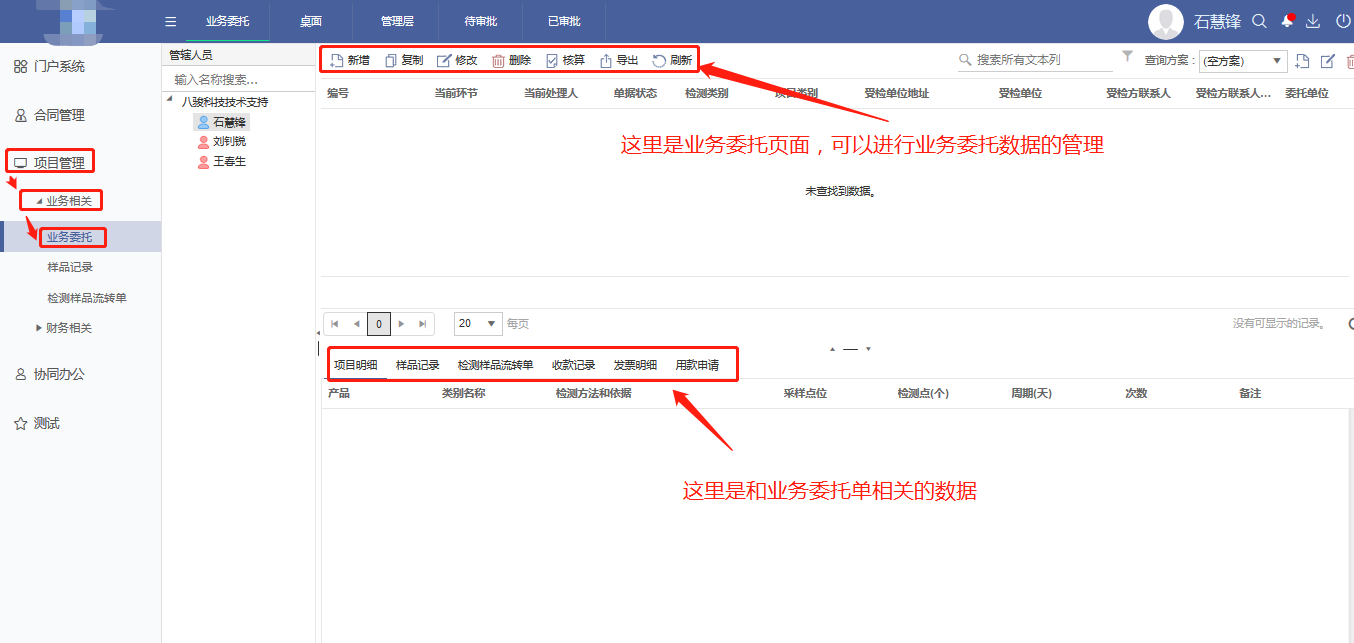Expand the 财务相关 tree node

(x=39, y=327)
